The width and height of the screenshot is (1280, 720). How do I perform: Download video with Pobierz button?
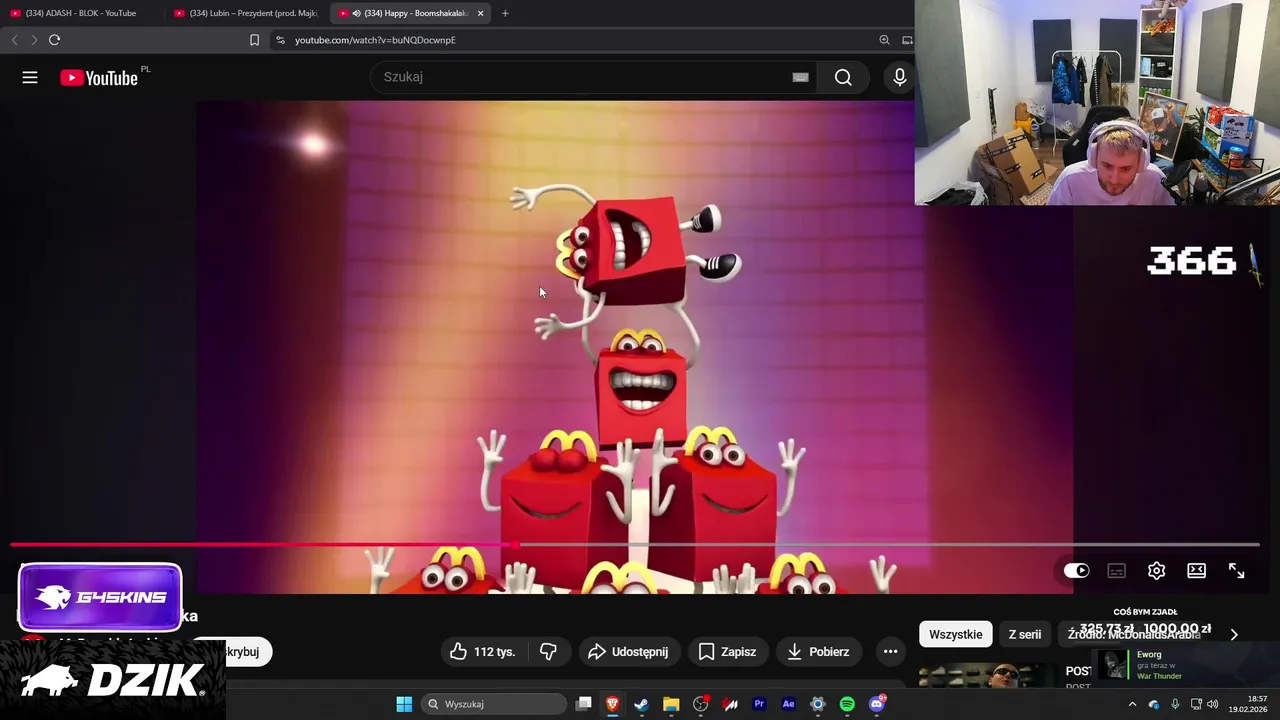pyautogui.click(x=818, y=652)
